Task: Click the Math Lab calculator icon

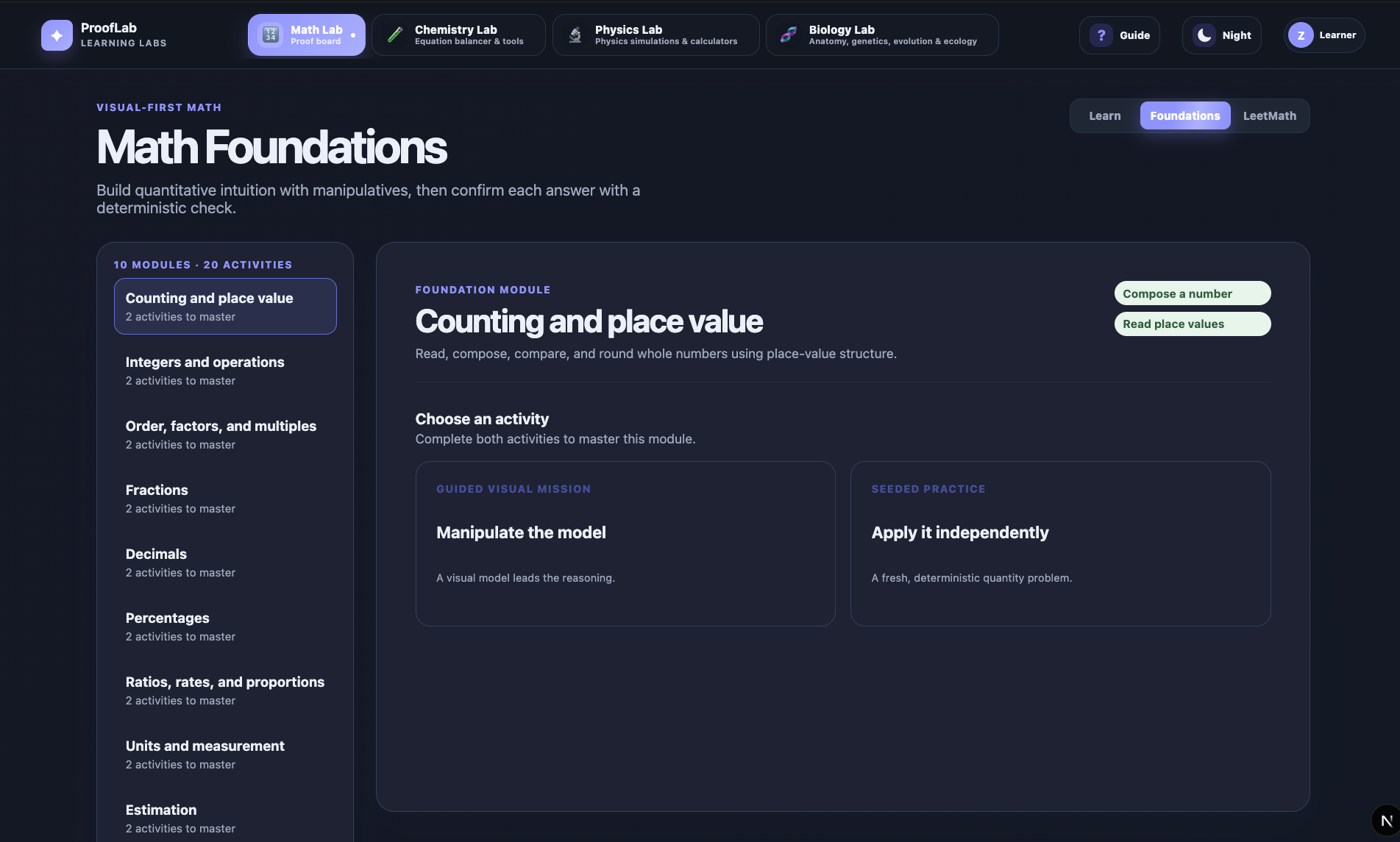Action: pyautogui.click(x=271, y=35)
